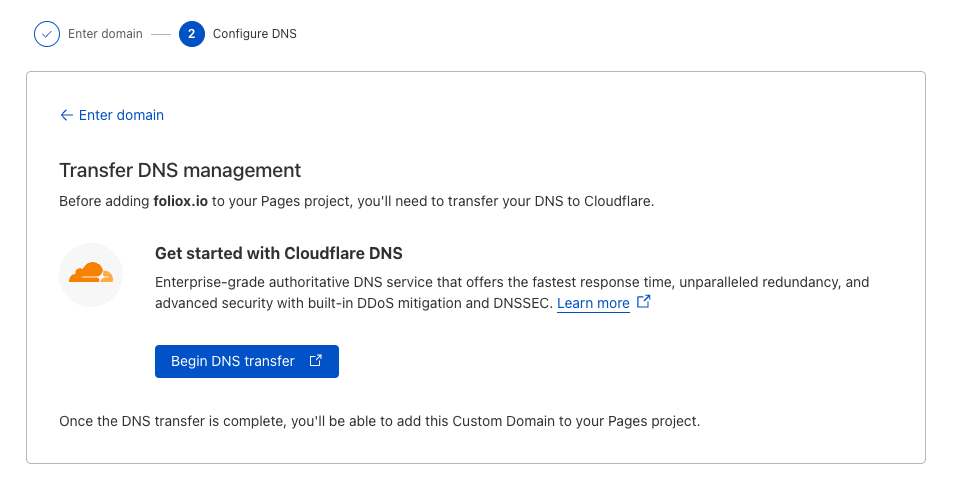Click the completed step checkmark icon

[x=47, y=34]
